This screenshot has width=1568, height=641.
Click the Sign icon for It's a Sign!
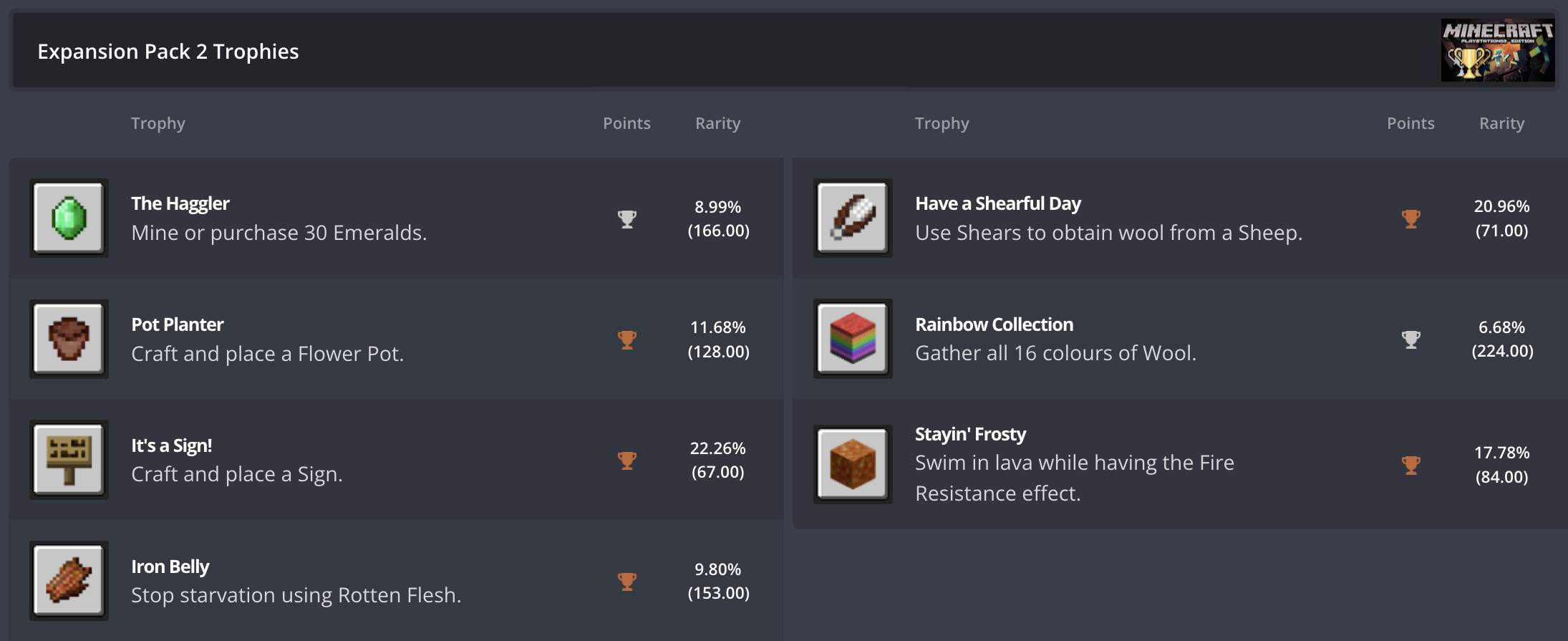[68, 460]
